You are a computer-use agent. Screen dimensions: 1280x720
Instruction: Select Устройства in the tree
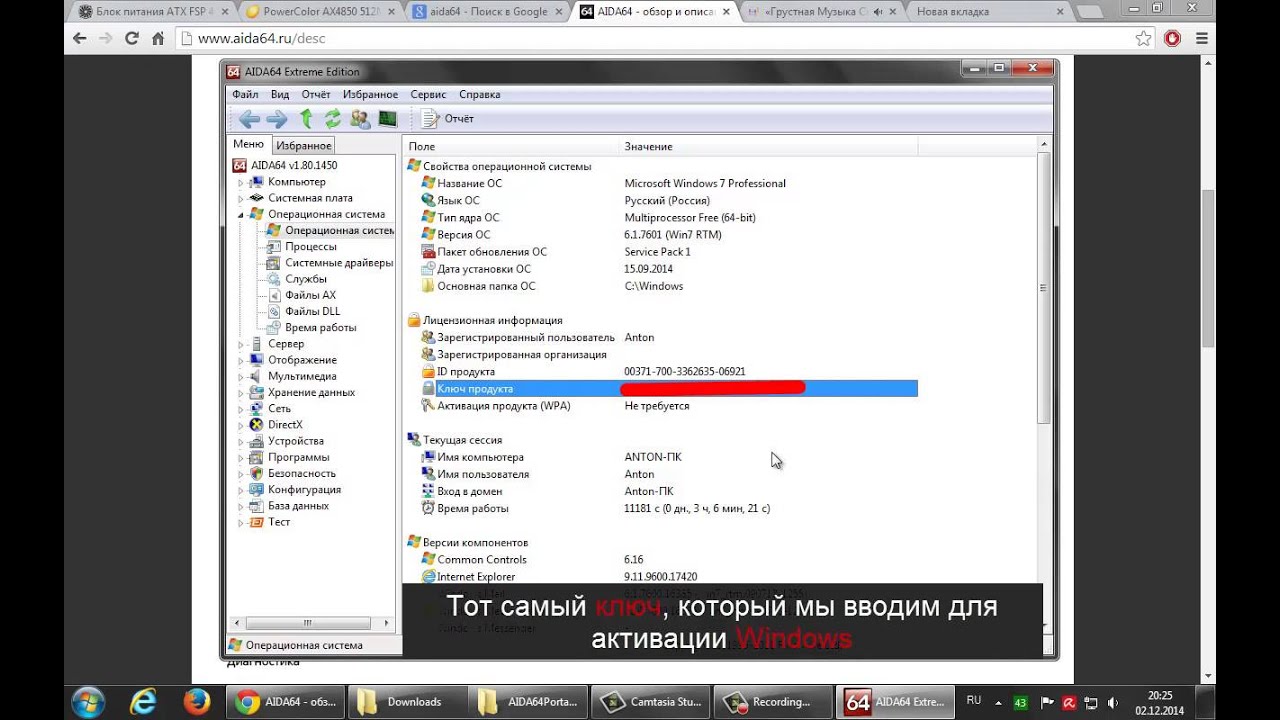coord(295,441)
